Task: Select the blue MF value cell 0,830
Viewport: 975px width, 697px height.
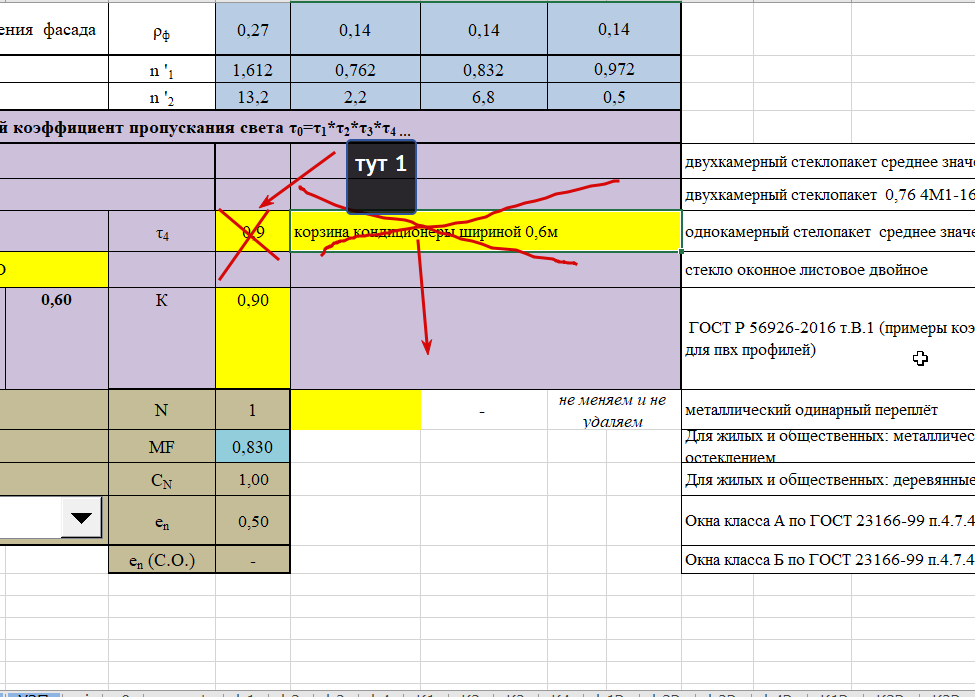Action: click(x=253, y=446)
